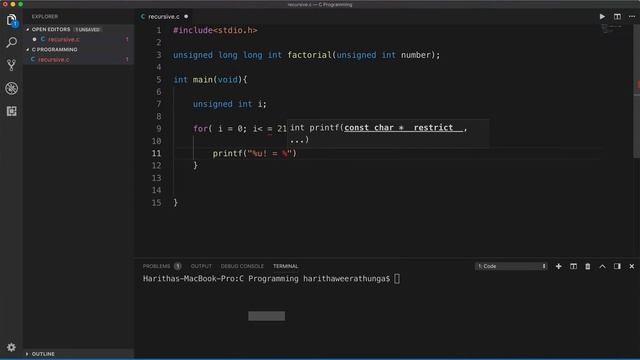Place cursor on main(void) line

210,80
